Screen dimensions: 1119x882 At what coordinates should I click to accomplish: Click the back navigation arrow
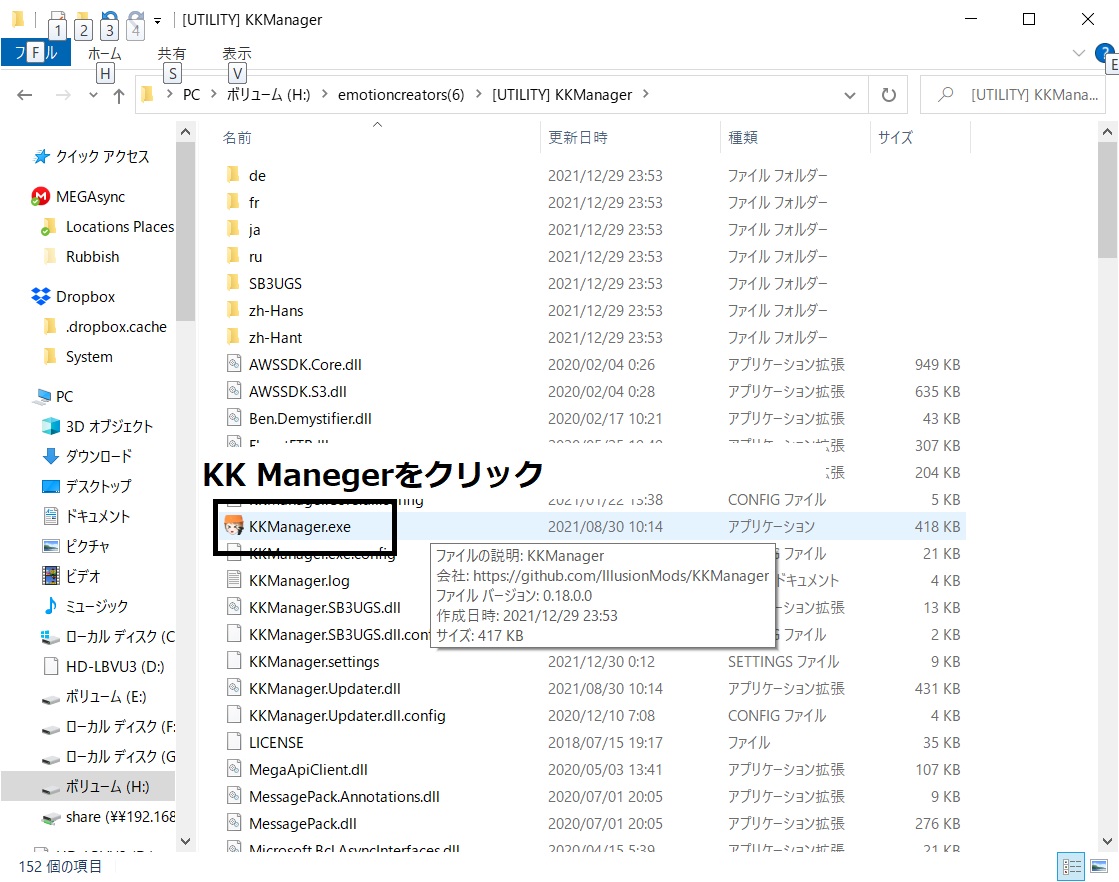(25, 95)
